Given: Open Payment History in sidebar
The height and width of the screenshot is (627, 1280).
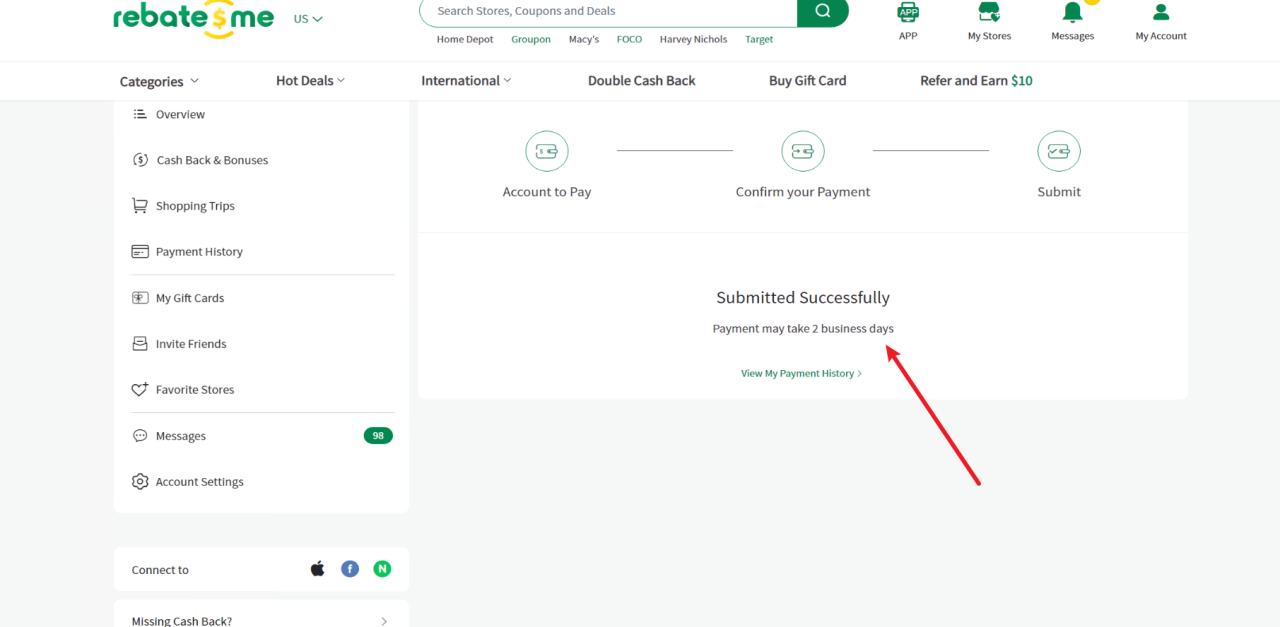Looking at the screenshot, I should (x=199, y=252).
